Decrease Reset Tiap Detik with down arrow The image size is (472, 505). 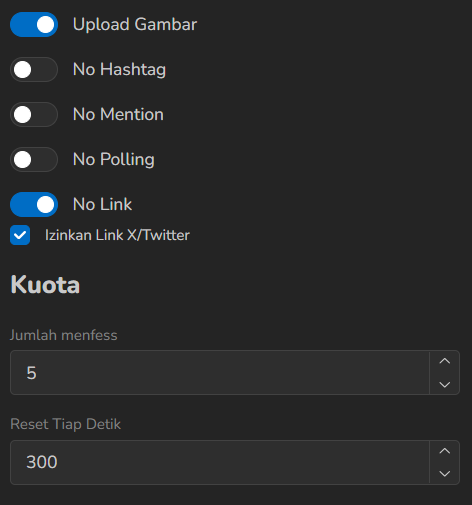pyautogui.click(x=445, y=474)
